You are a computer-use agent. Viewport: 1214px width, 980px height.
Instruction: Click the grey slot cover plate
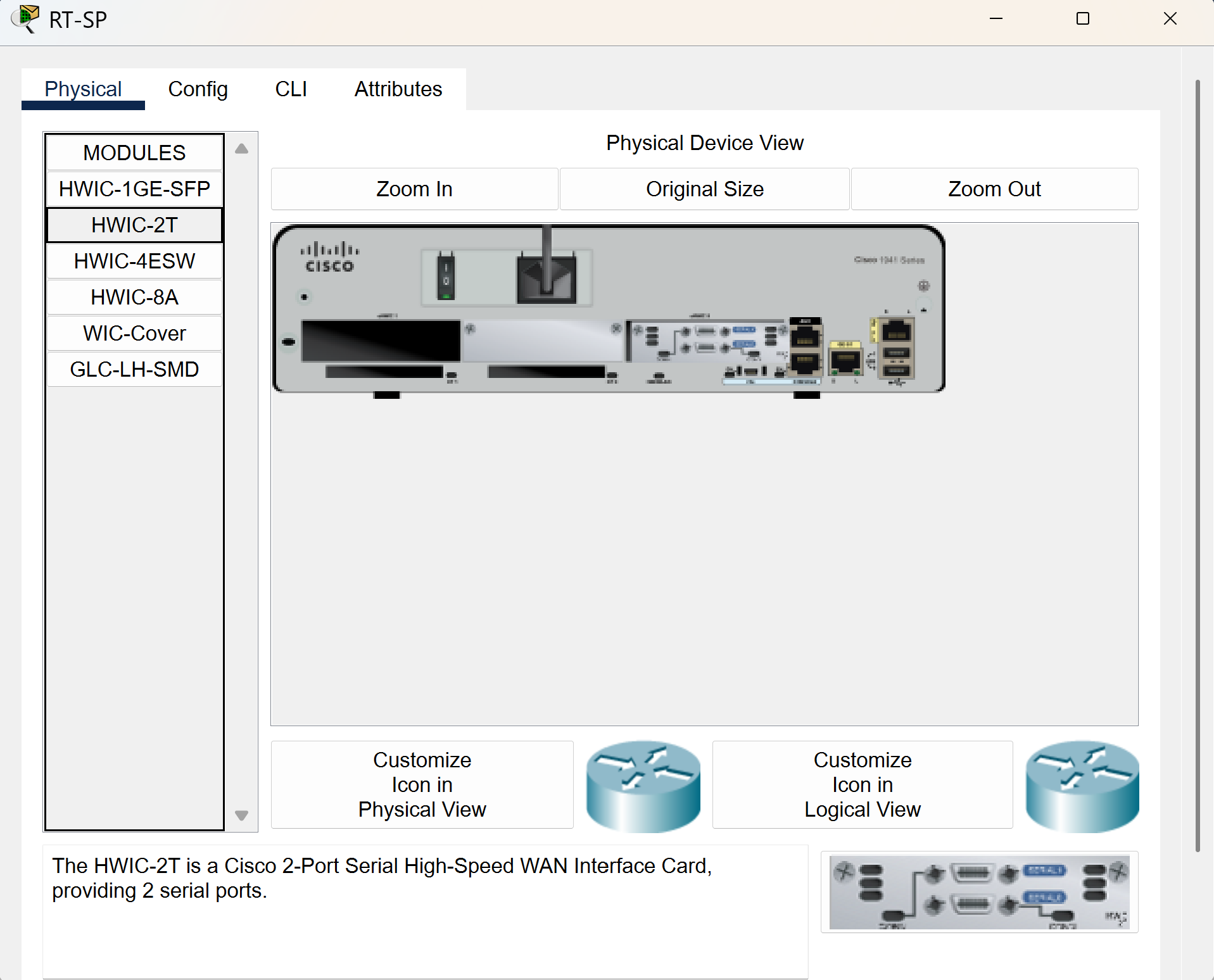(x=543, y=341)
